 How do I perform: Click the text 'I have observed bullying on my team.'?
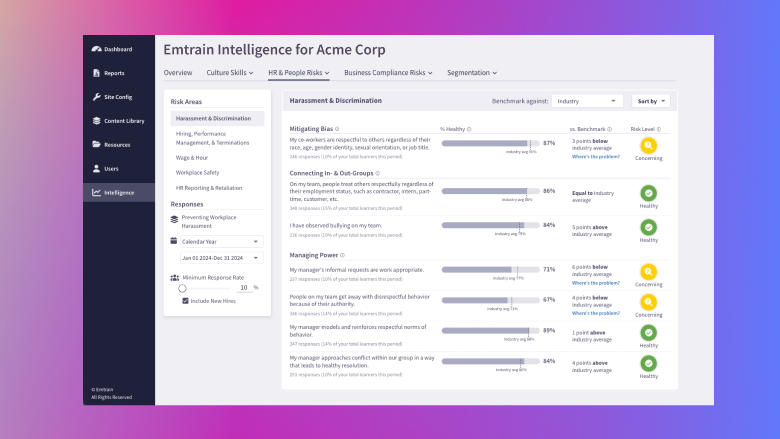click(x=336, y=225)
